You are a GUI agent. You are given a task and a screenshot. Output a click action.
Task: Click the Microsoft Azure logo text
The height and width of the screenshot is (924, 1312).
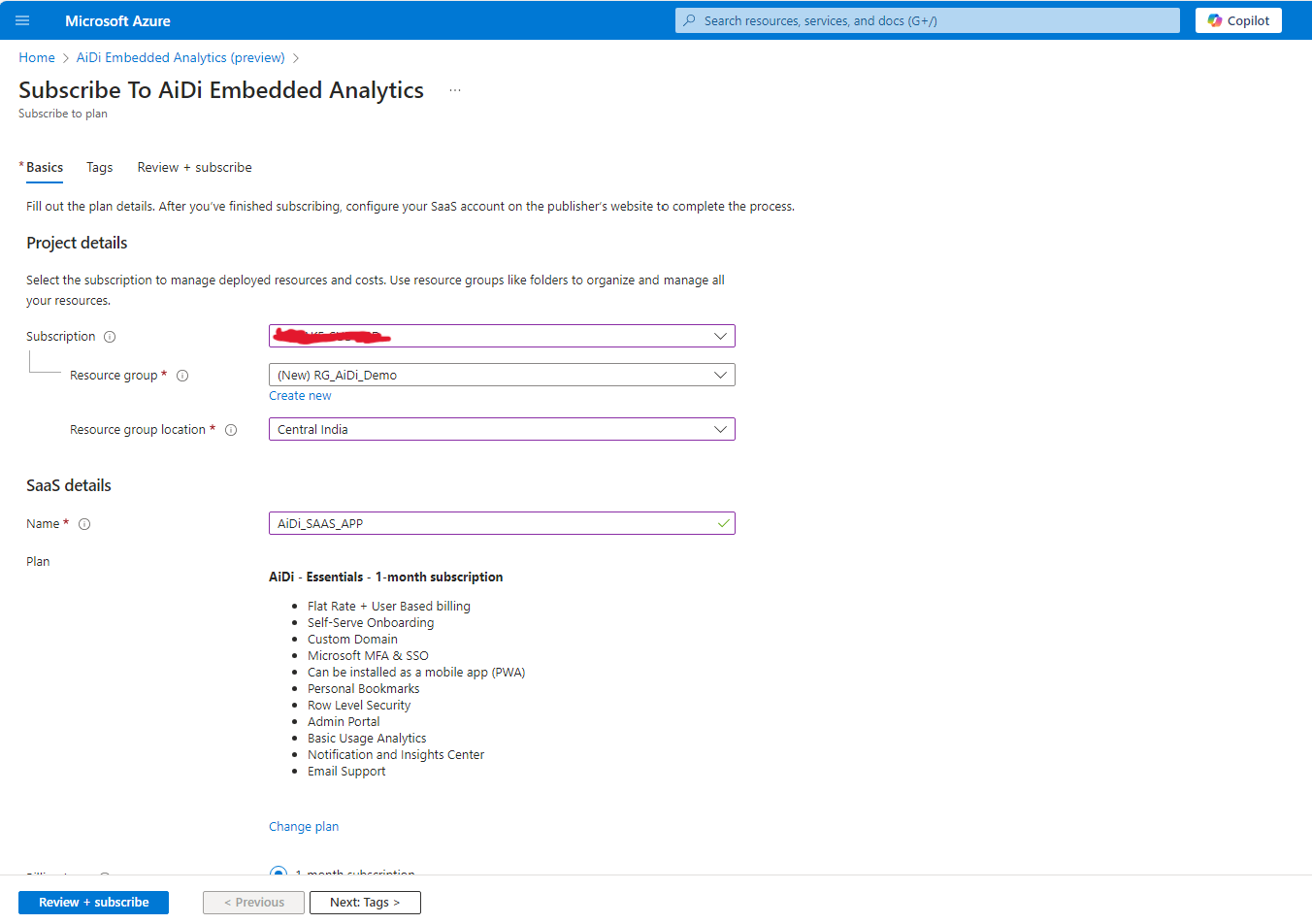tap(117, 20)
